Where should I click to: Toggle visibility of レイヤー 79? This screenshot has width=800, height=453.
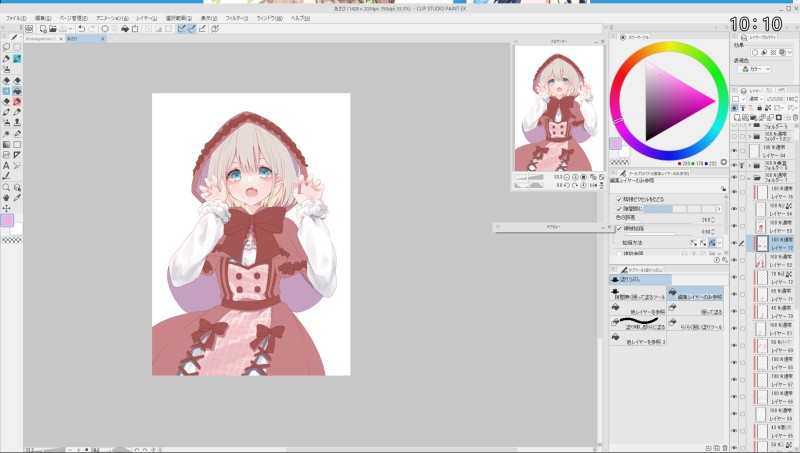tap(734, 192)
